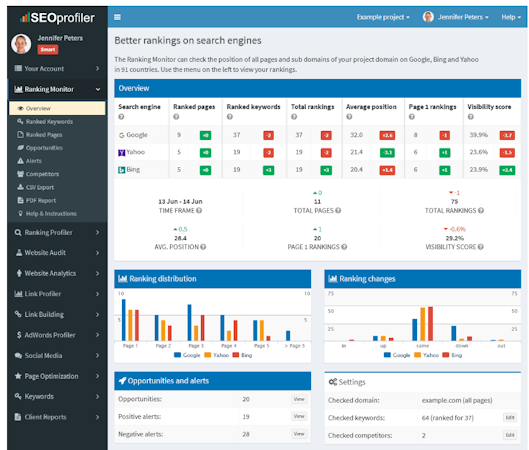Viewport: 529px width, 450px height.
Task: Expand the Link Building chevron
Action: click(x=98, y=314)
